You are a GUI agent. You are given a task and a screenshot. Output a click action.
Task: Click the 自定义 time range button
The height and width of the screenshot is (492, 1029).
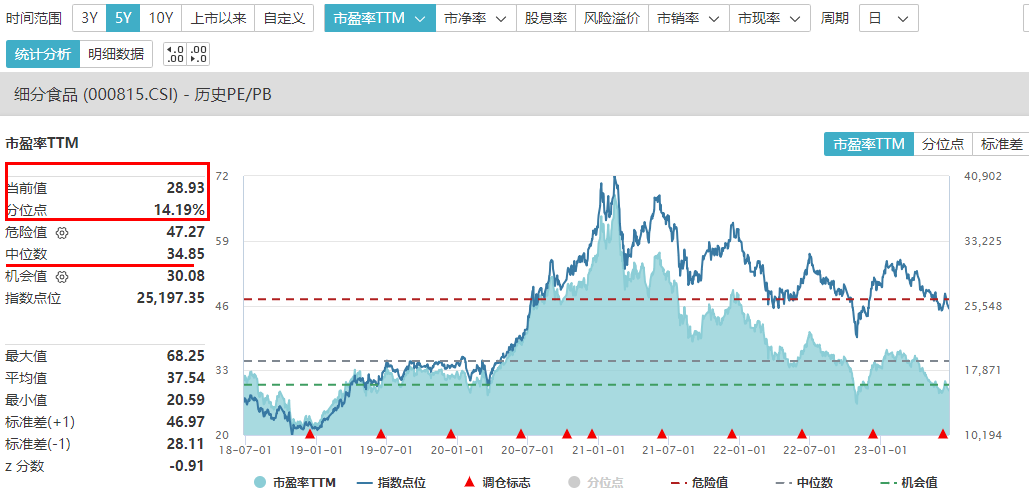coord(284,18)
